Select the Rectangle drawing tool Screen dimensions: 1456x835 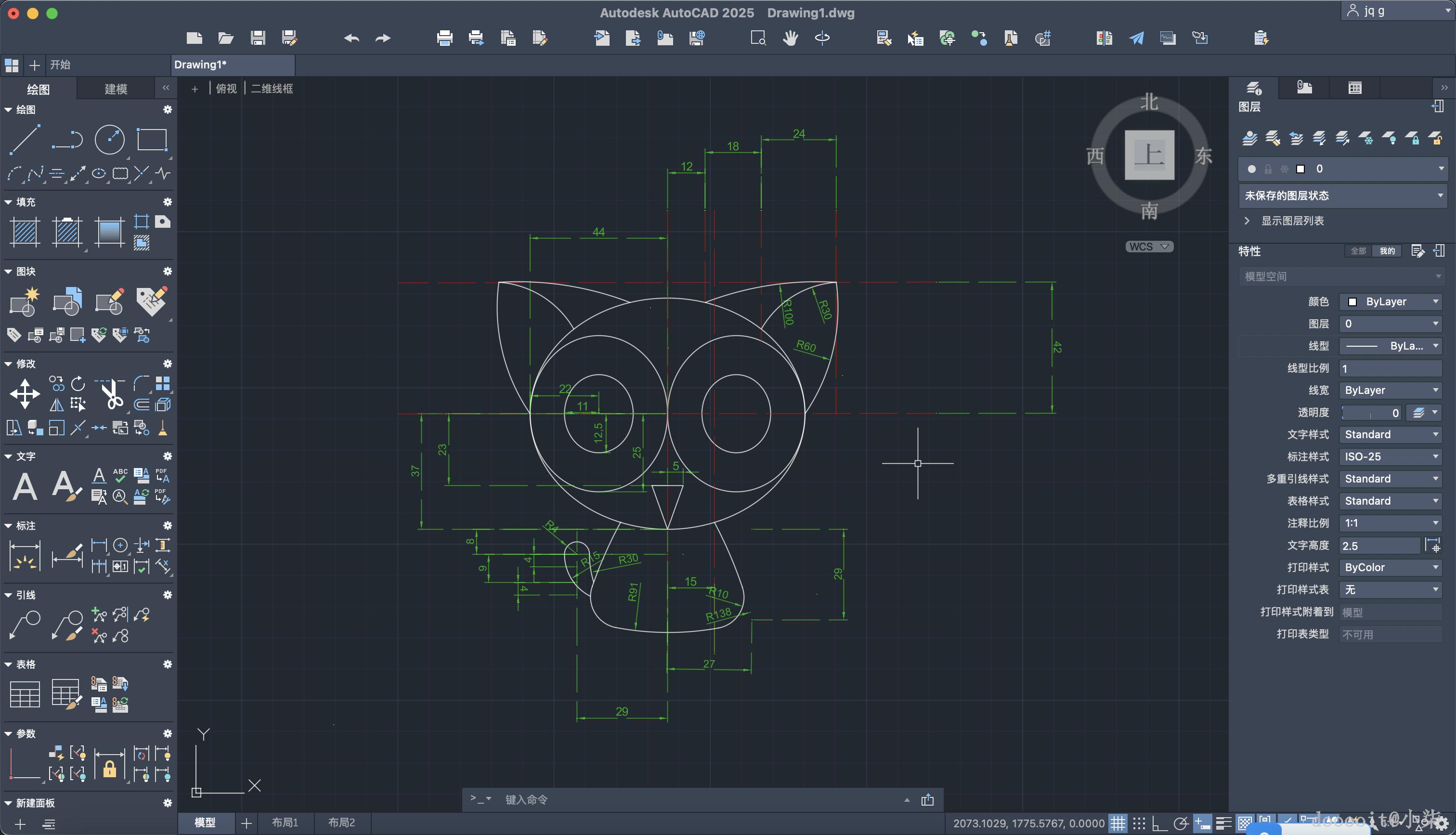(x=151, y=139)
